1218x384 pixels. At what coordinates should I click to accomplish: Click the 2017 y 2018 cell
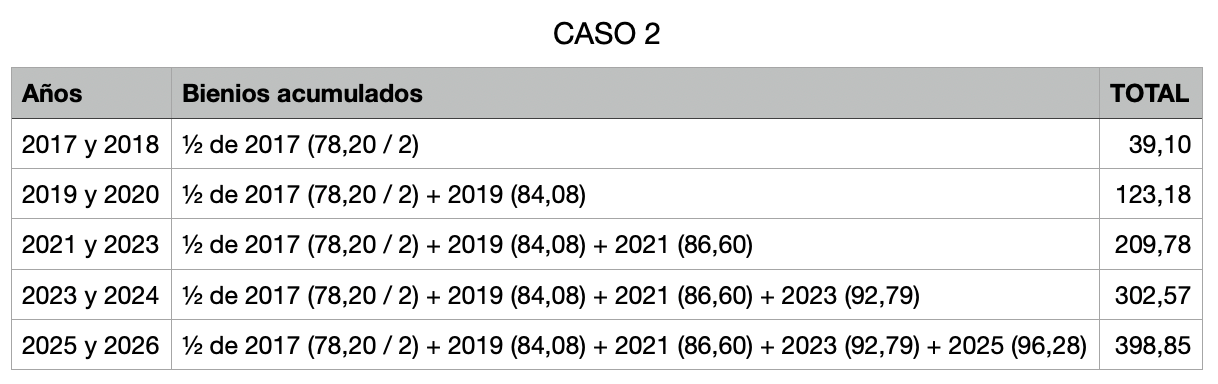[90, 145]
